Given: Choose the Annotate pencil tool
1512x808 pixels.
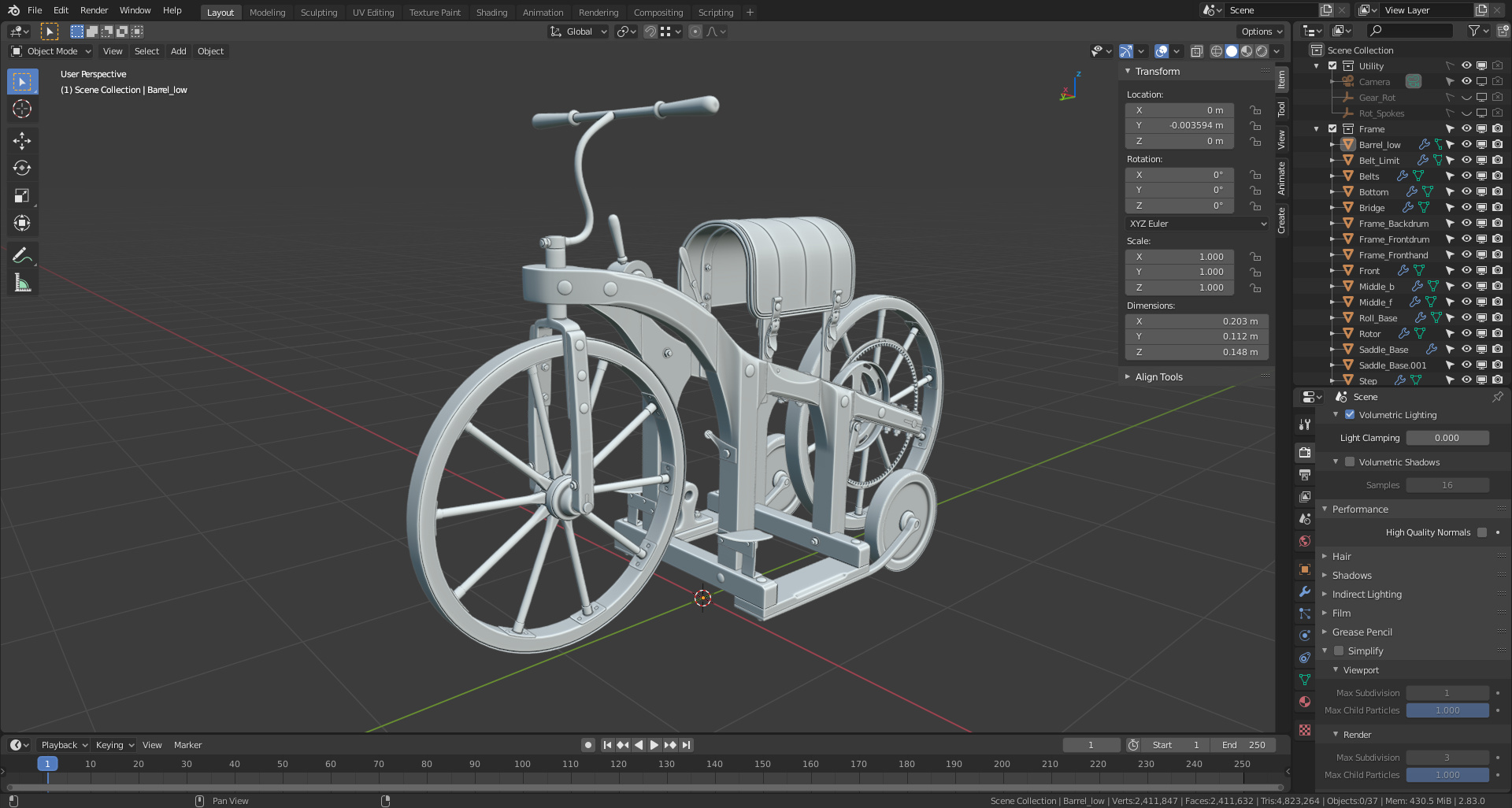Looking at the screenshot, I should (22, 255).
